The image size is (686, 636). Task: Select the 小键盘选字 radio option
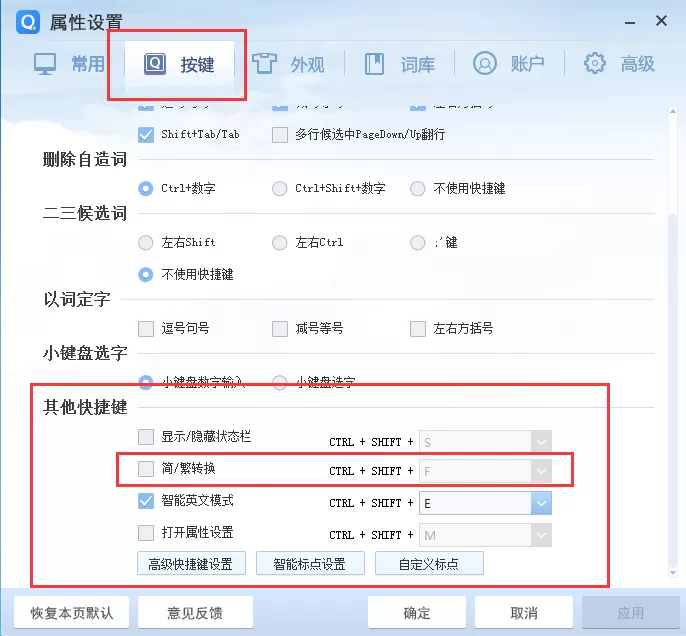click(280, 383)
